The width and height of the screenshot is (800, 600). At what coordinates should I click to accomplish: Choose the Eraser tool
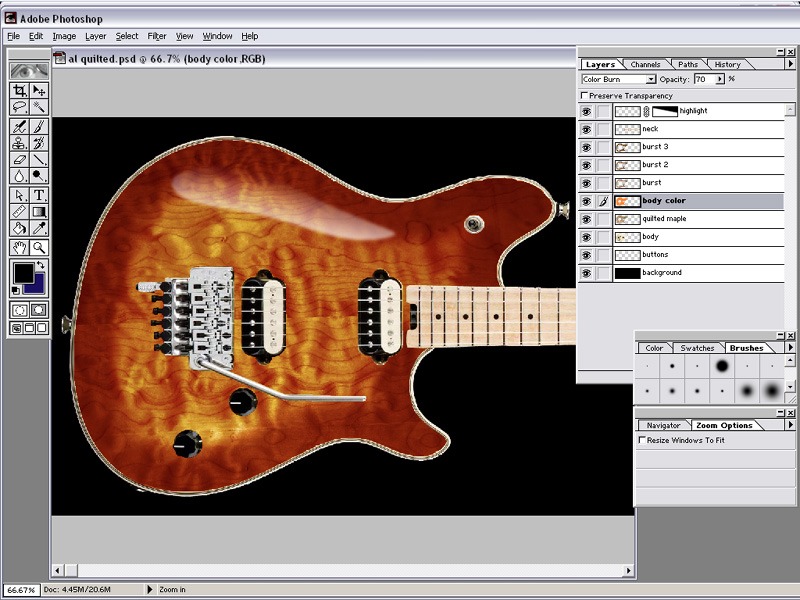(19, 159)
